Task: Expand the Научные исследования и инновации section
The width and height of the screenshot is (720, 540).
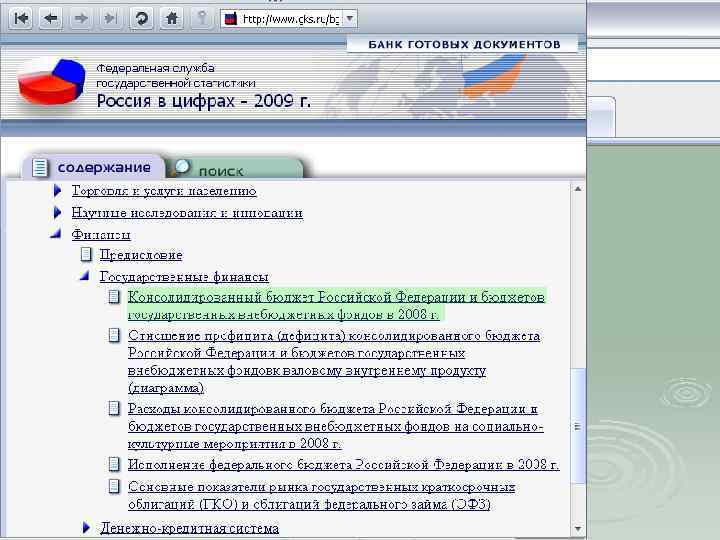Action: [57, 212]
